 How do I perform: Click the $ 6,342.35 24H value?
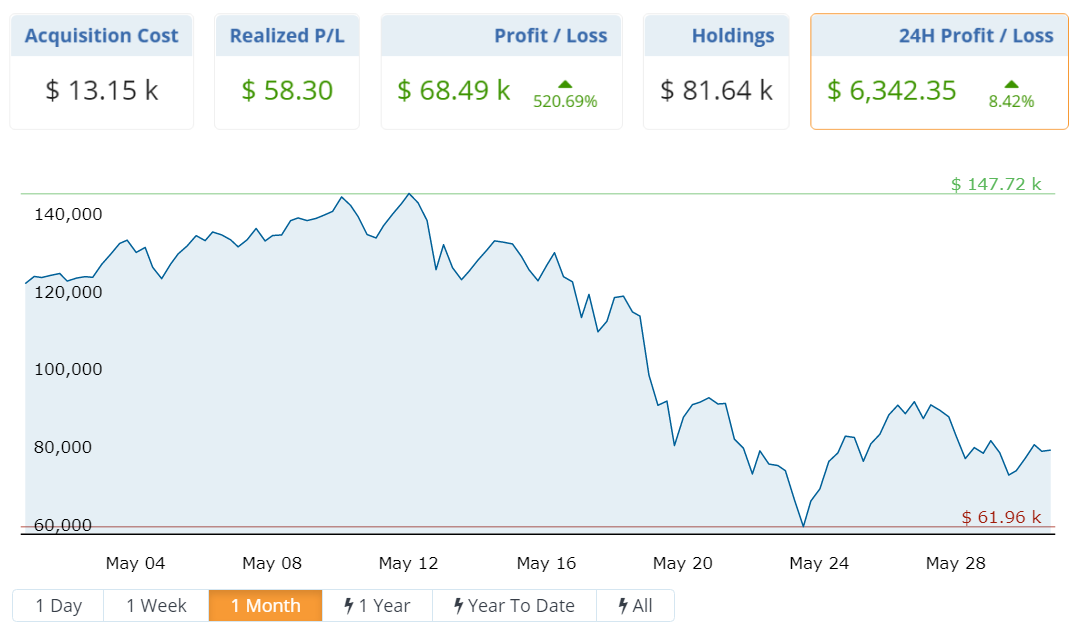pos(892,91)
